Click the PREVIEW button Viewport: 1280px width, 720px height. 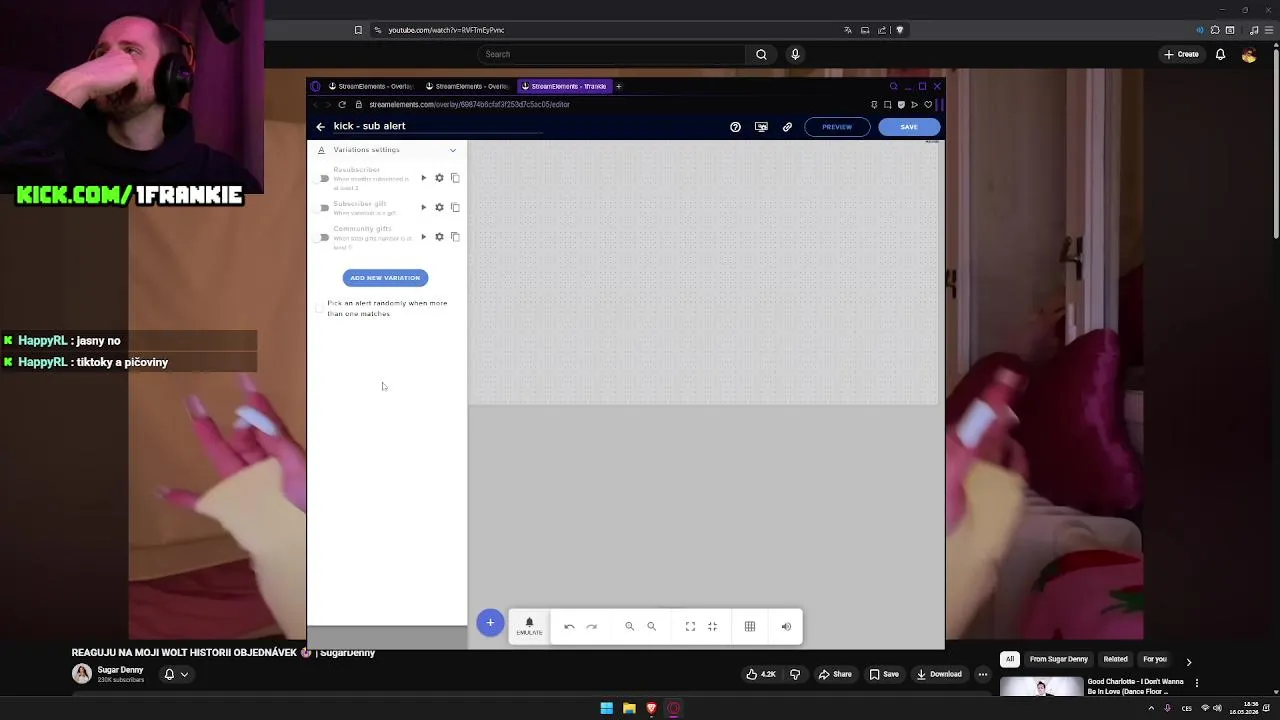[837, 127]
